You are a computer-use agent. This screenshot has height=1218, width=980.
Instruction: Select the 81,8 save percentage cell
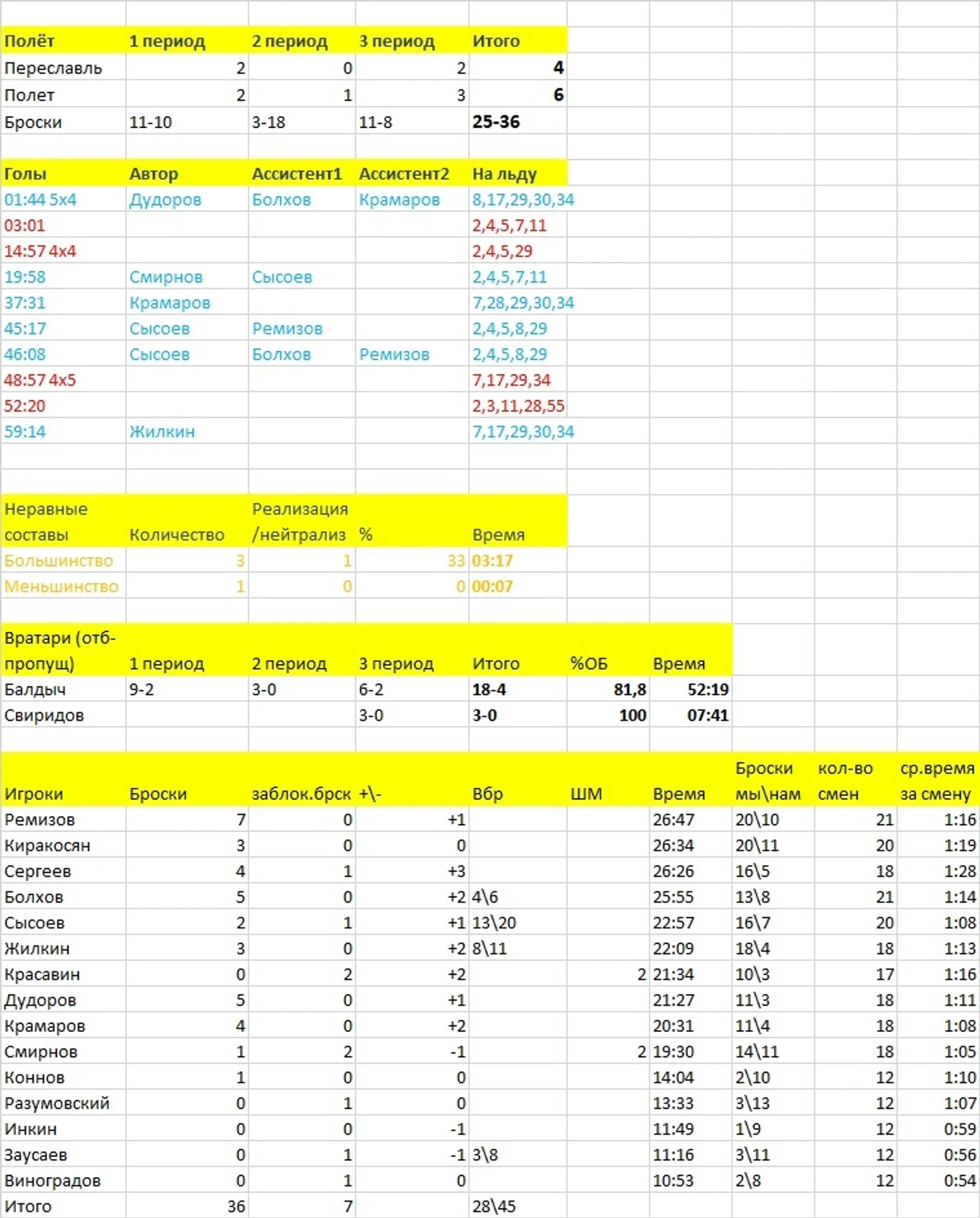608,689
